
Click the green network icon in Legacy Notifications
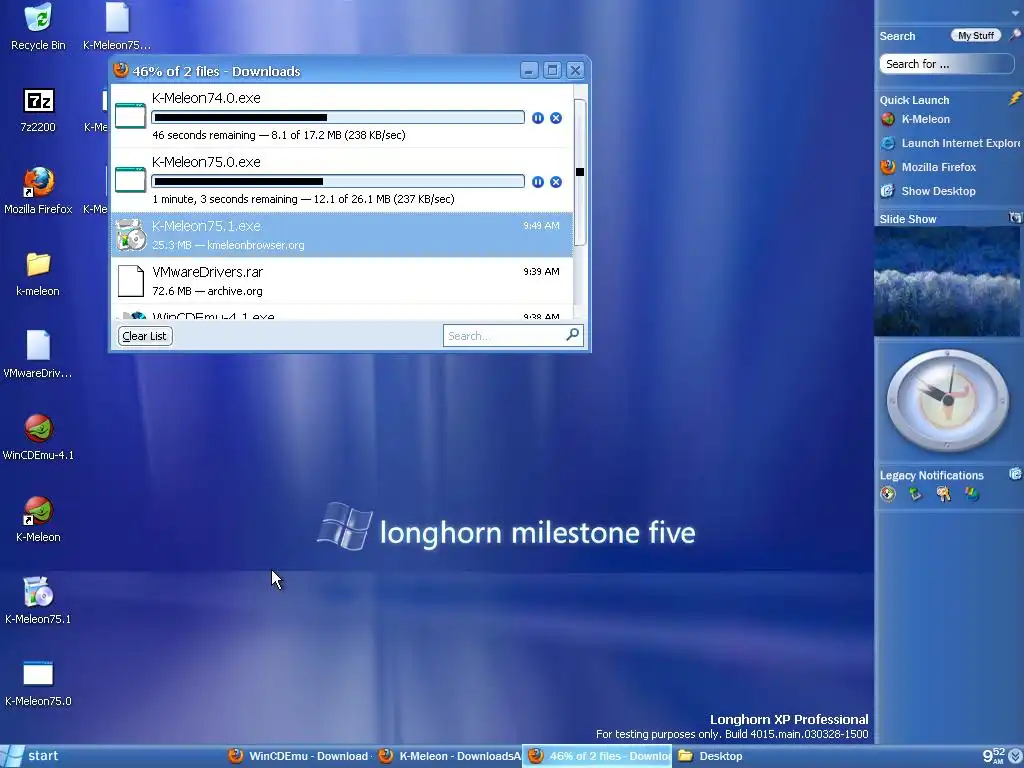[x=916, y=494]
